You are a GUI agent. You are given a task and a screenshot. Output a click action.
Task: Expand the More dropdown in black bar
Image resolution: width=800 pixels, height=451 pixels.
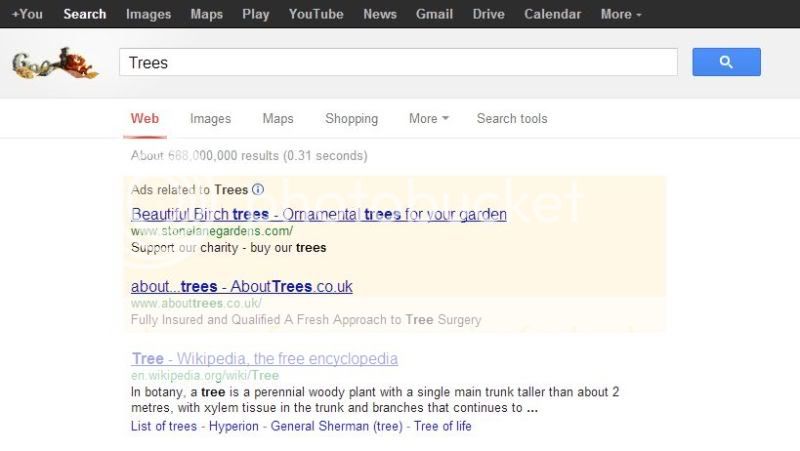coord(621,14)
